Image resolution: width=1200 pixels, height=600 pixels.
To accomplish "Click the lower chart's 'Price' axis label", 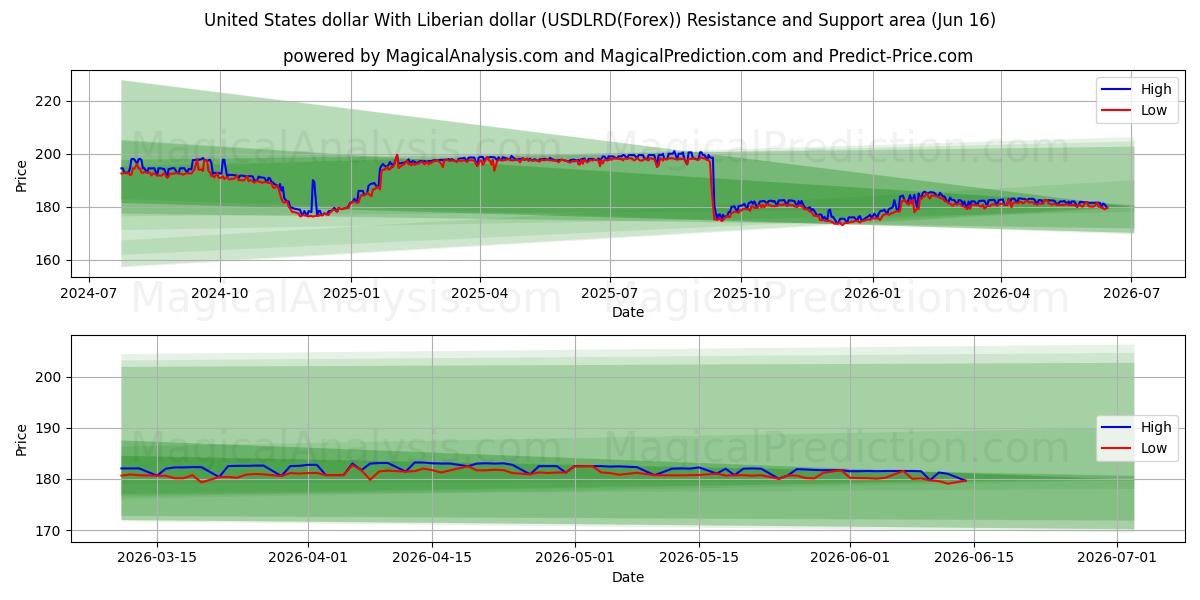I will coord(22,439).
